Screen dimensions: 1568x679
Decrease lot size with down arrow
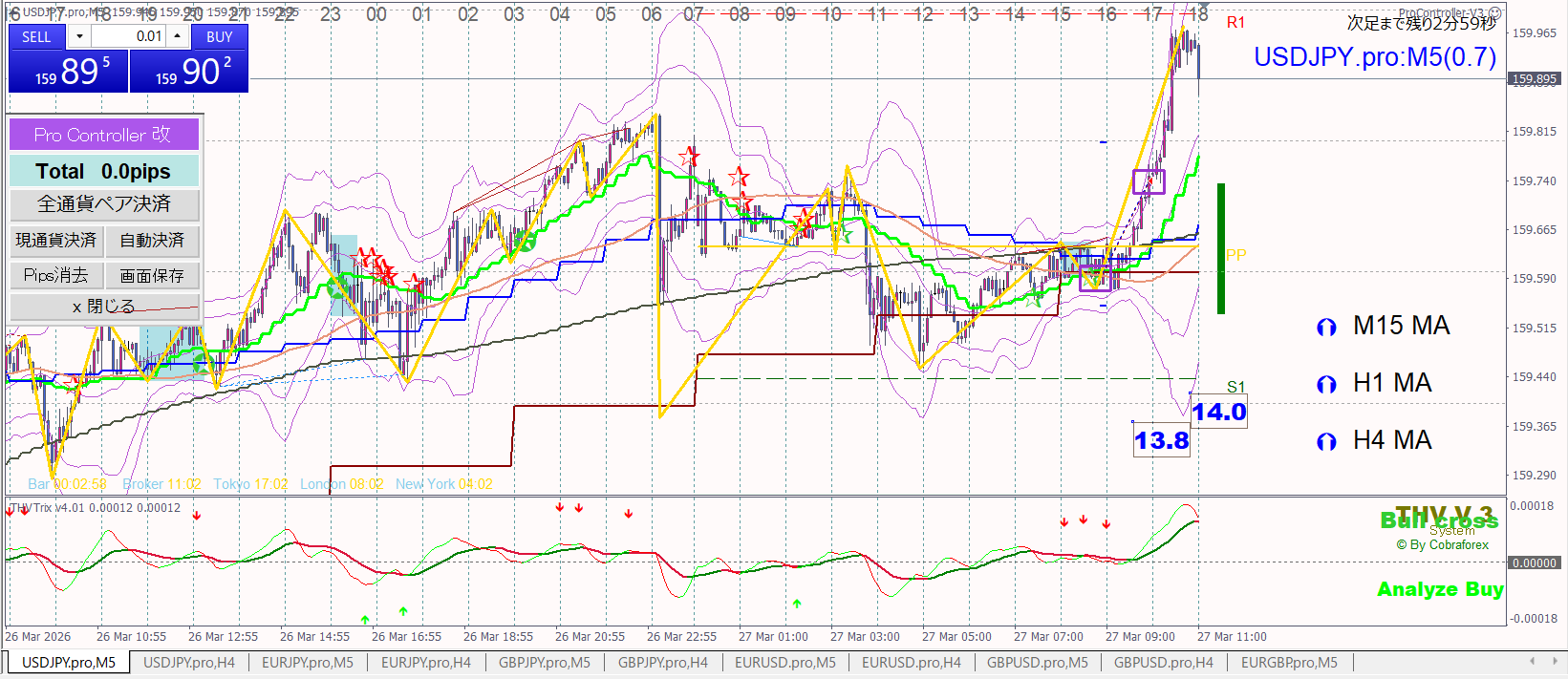(x=79, y=36)
